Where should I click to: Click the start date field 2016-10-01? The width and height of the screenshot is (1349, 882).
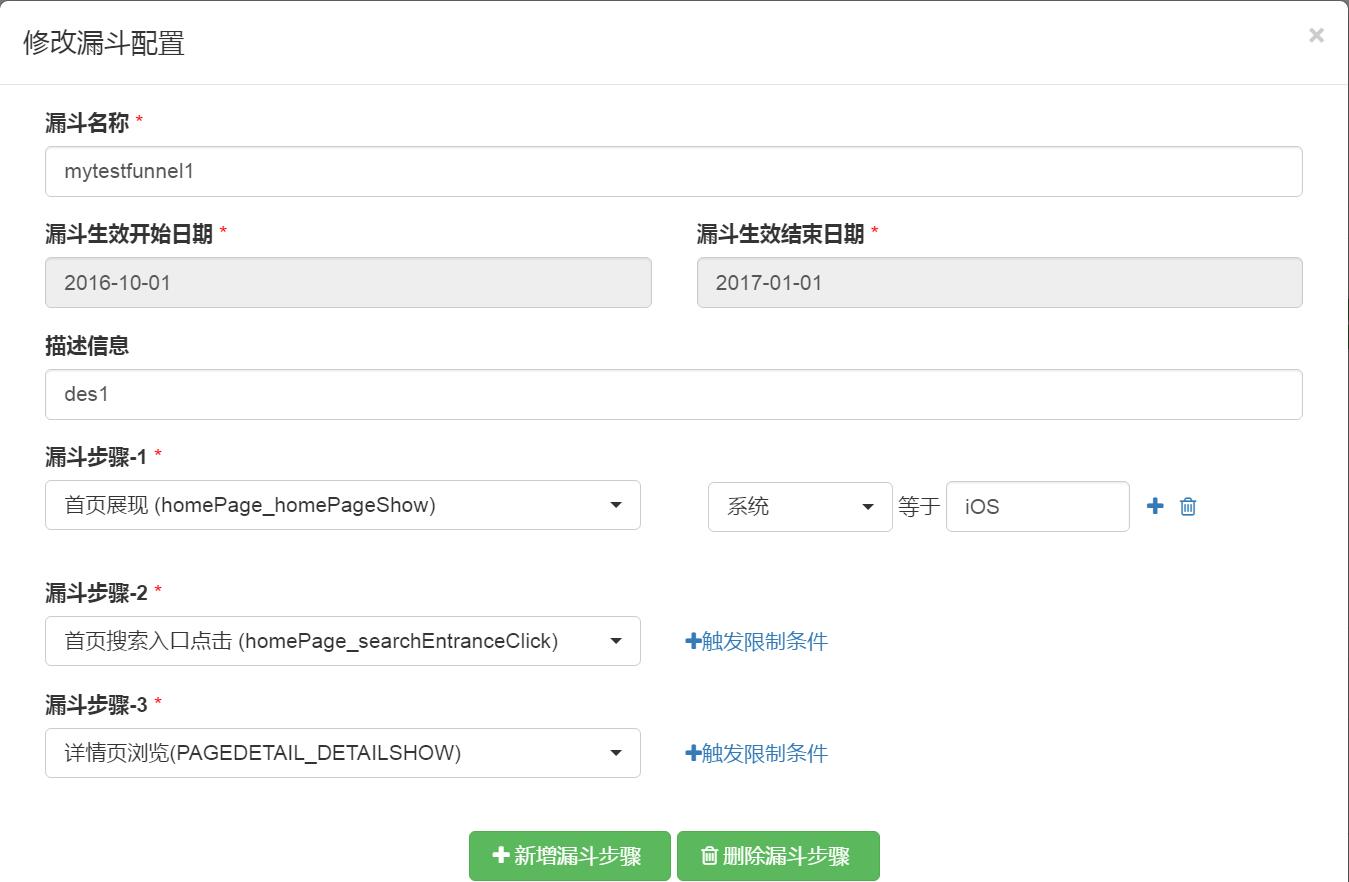348,282
